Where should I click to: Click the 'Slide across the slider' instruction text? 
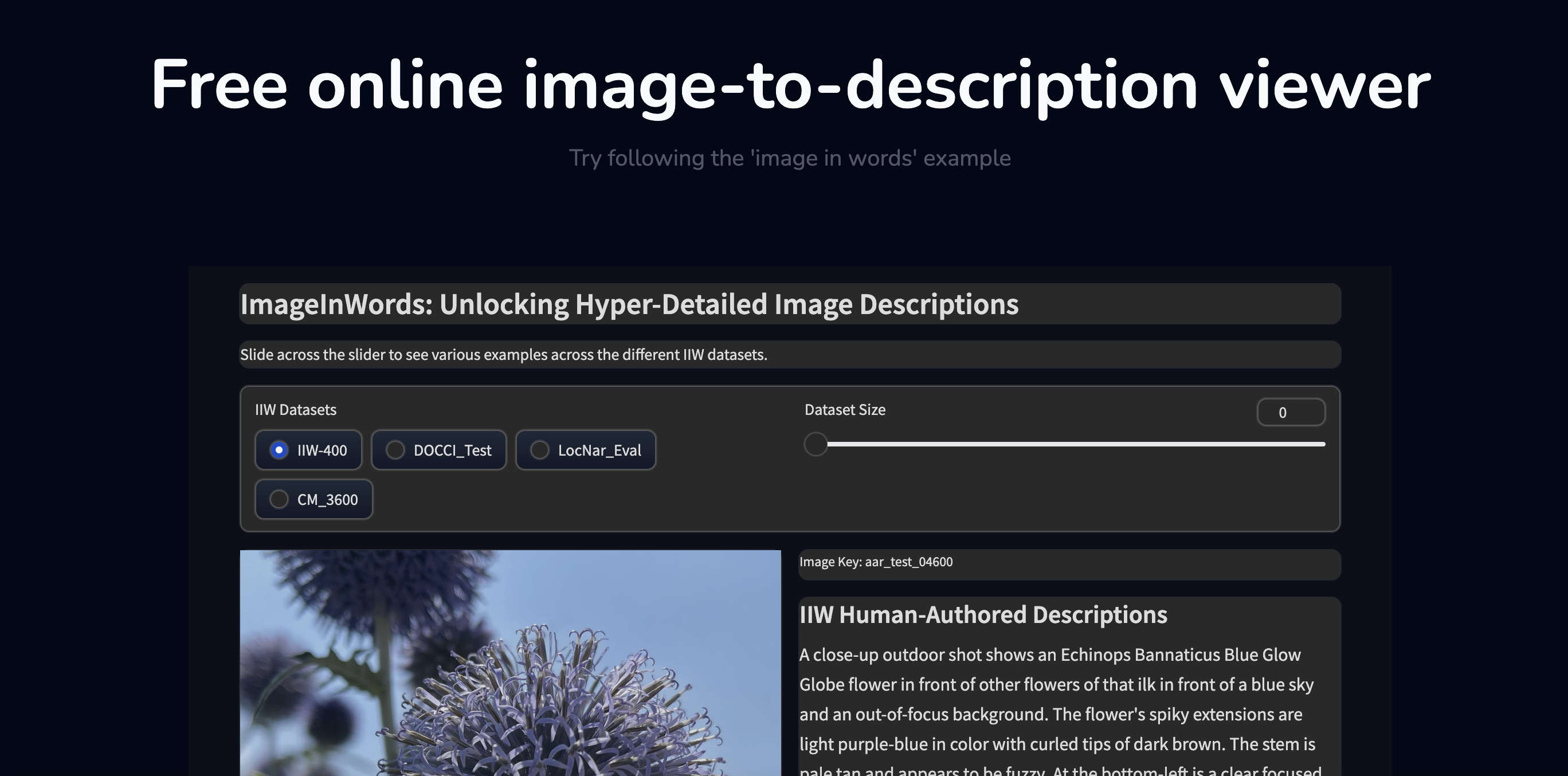click(503, 355)
